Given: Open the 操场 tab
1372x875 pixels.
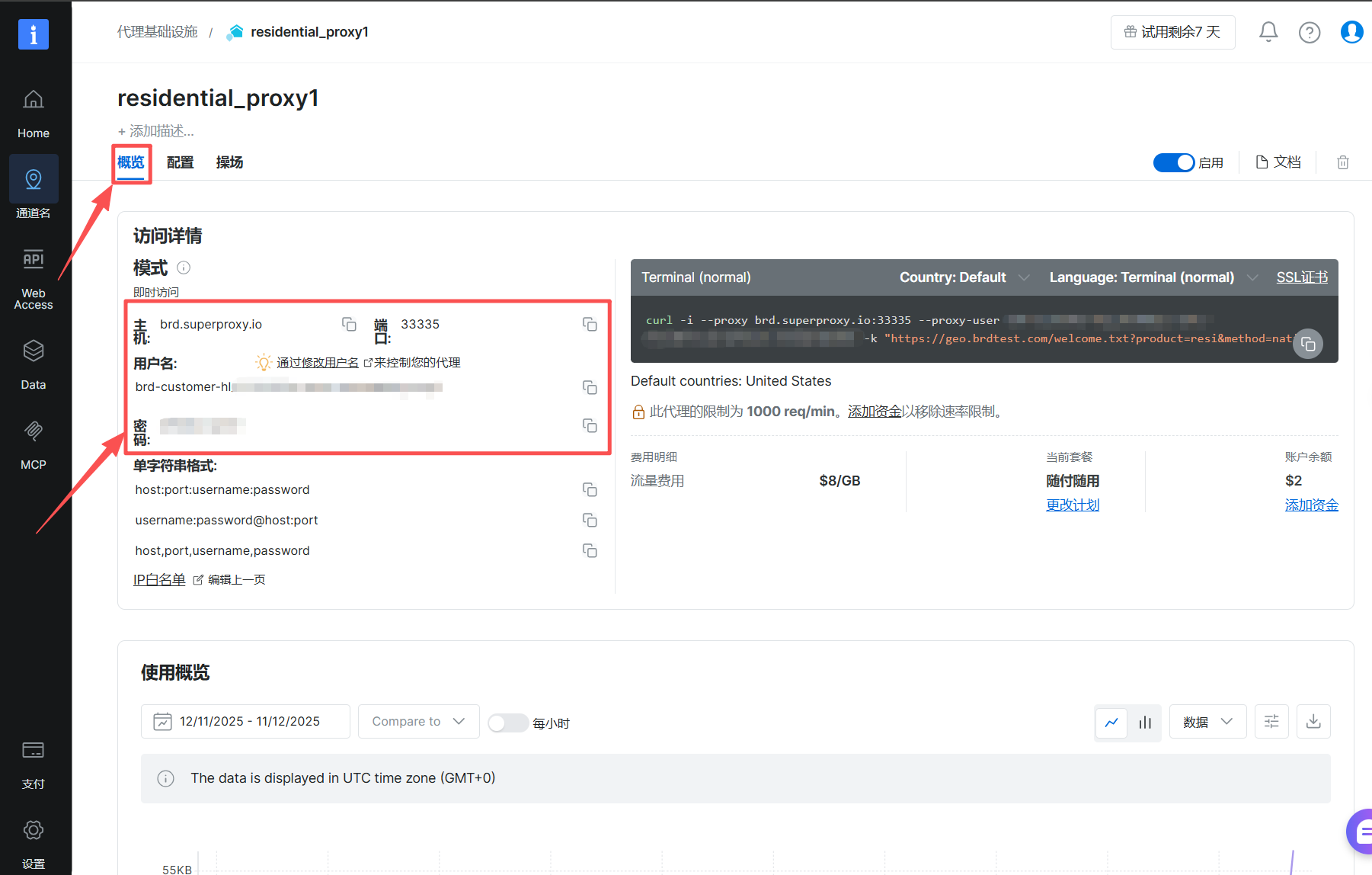Looking at the screenshot, I should click(x=229, y=162).
